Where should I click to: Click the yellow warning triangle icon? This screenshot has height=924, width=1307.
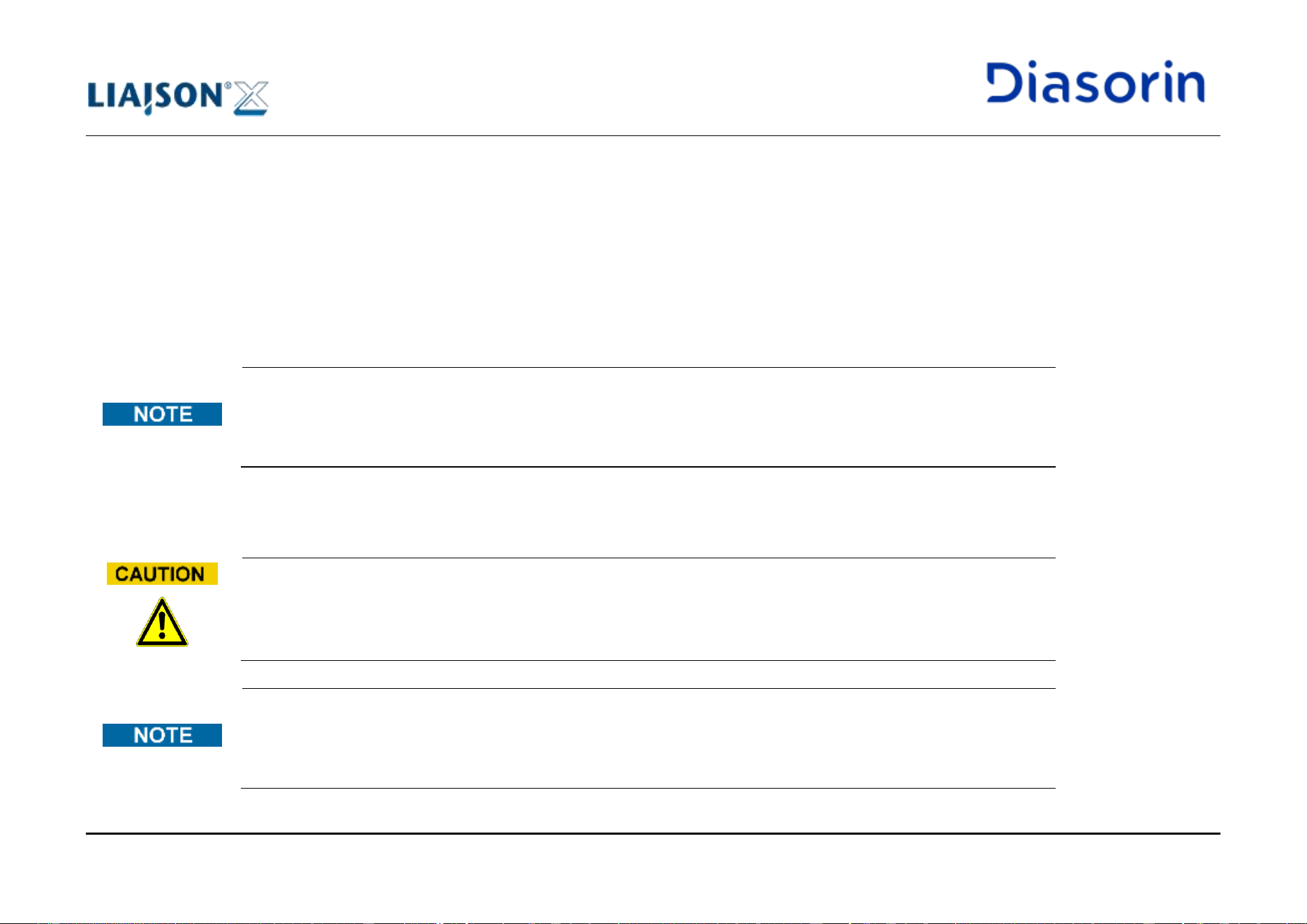coord(162,622)
